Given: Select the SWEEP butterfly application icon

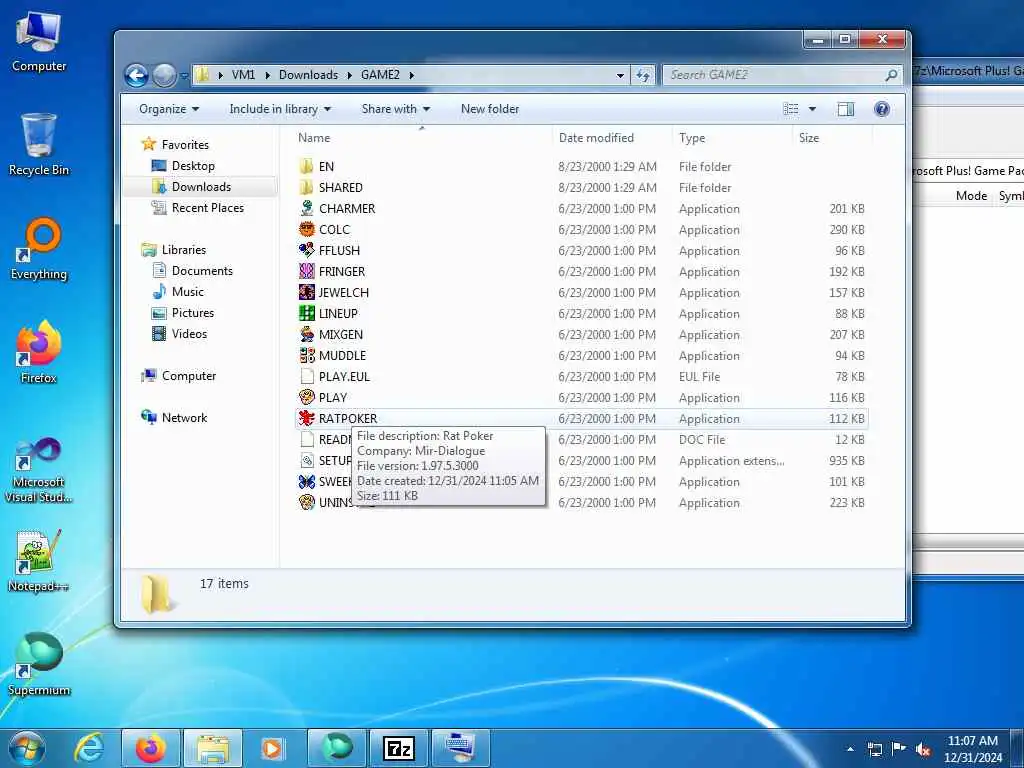Looking at the screenshot, I should click(306, 481).
